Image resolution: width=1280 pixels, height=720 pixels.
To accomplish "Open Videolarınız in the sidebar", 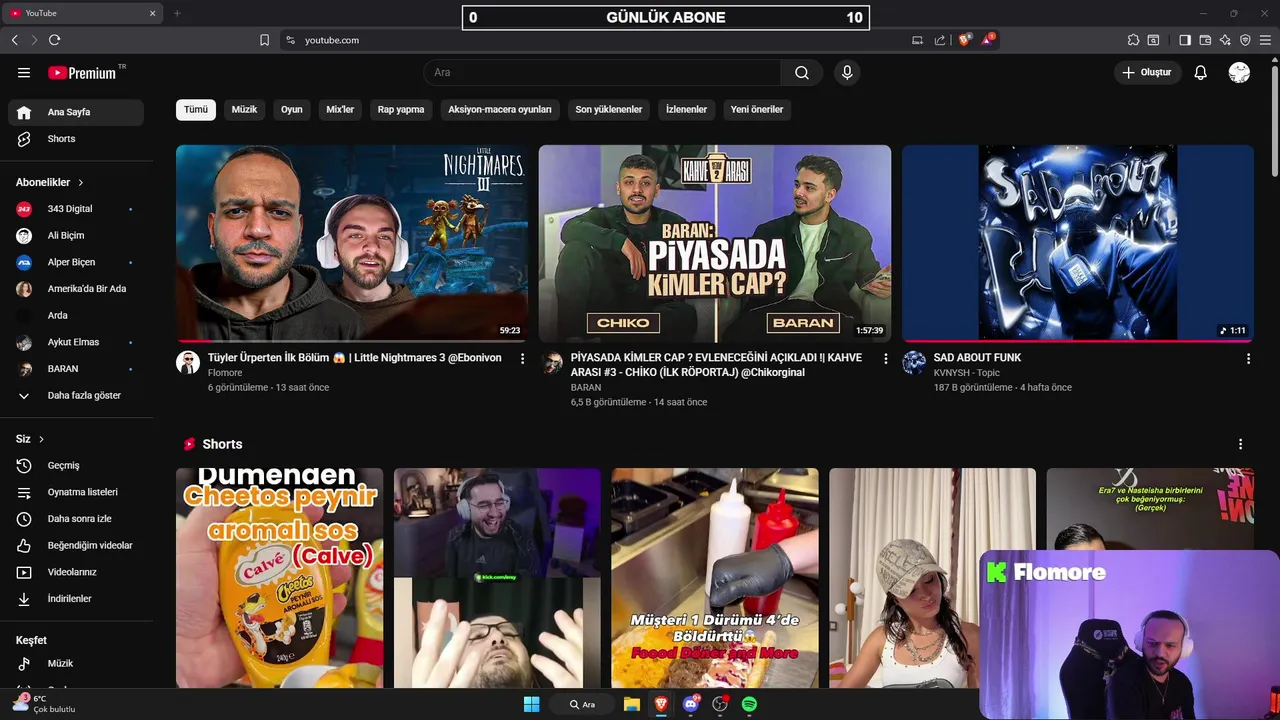I will (x=76, y=572).
